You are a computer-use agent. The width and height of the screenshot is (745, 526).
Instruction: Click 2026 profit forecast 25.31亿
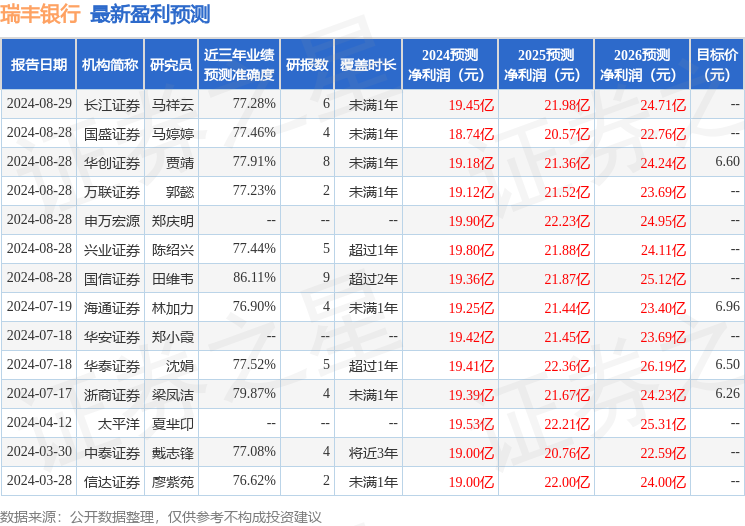(663, 424)
